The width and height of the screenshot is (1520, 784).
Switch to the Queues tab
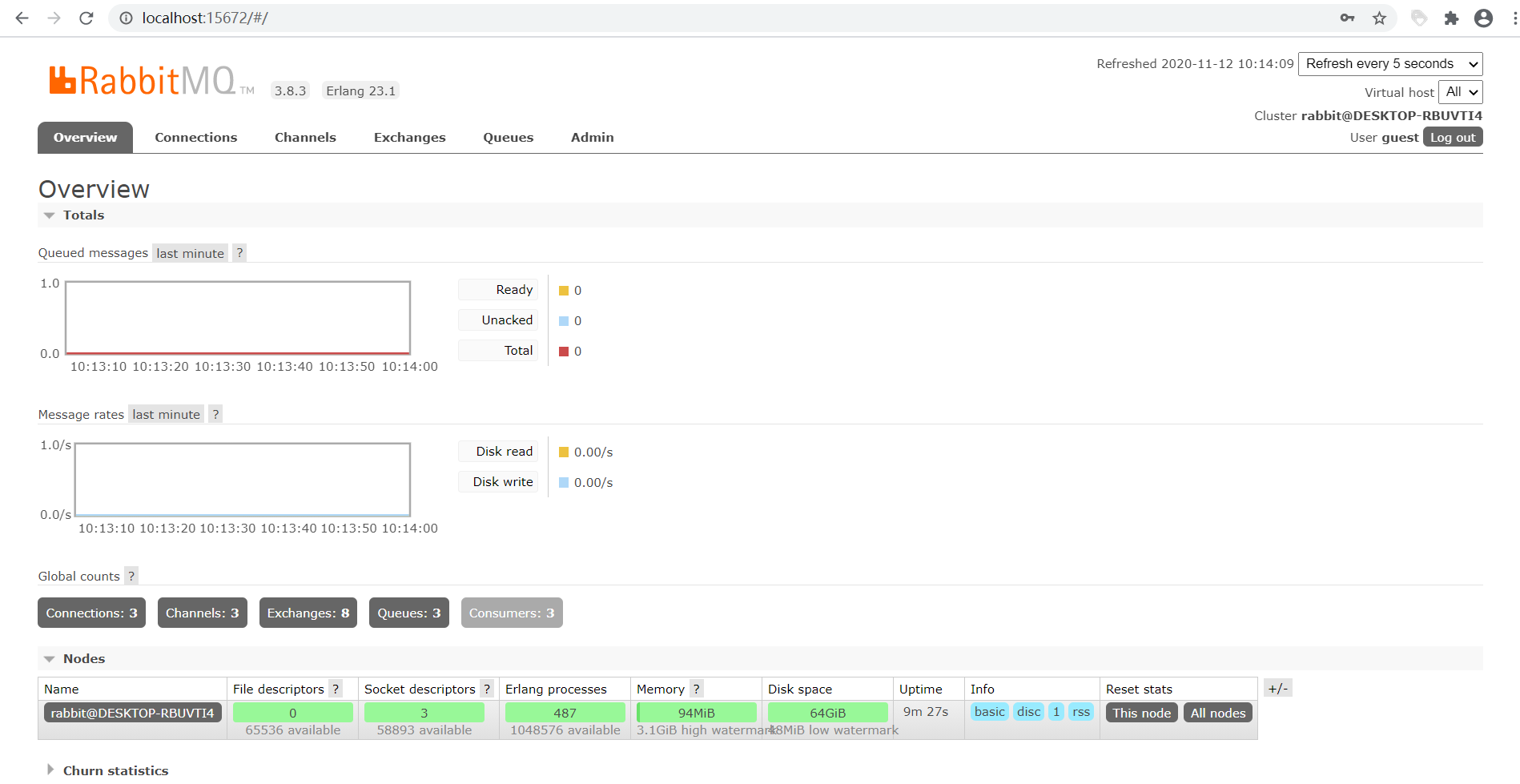point(509,137)
